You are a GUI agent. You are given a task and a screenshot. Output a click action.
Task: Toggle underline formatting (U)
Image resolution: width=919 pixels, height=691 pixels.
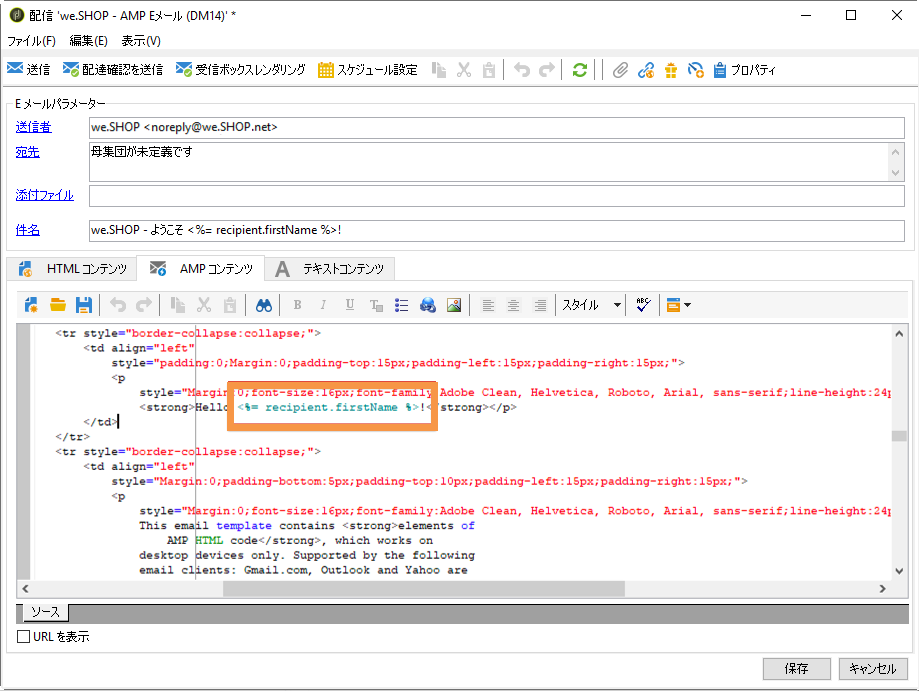(350, 305)
